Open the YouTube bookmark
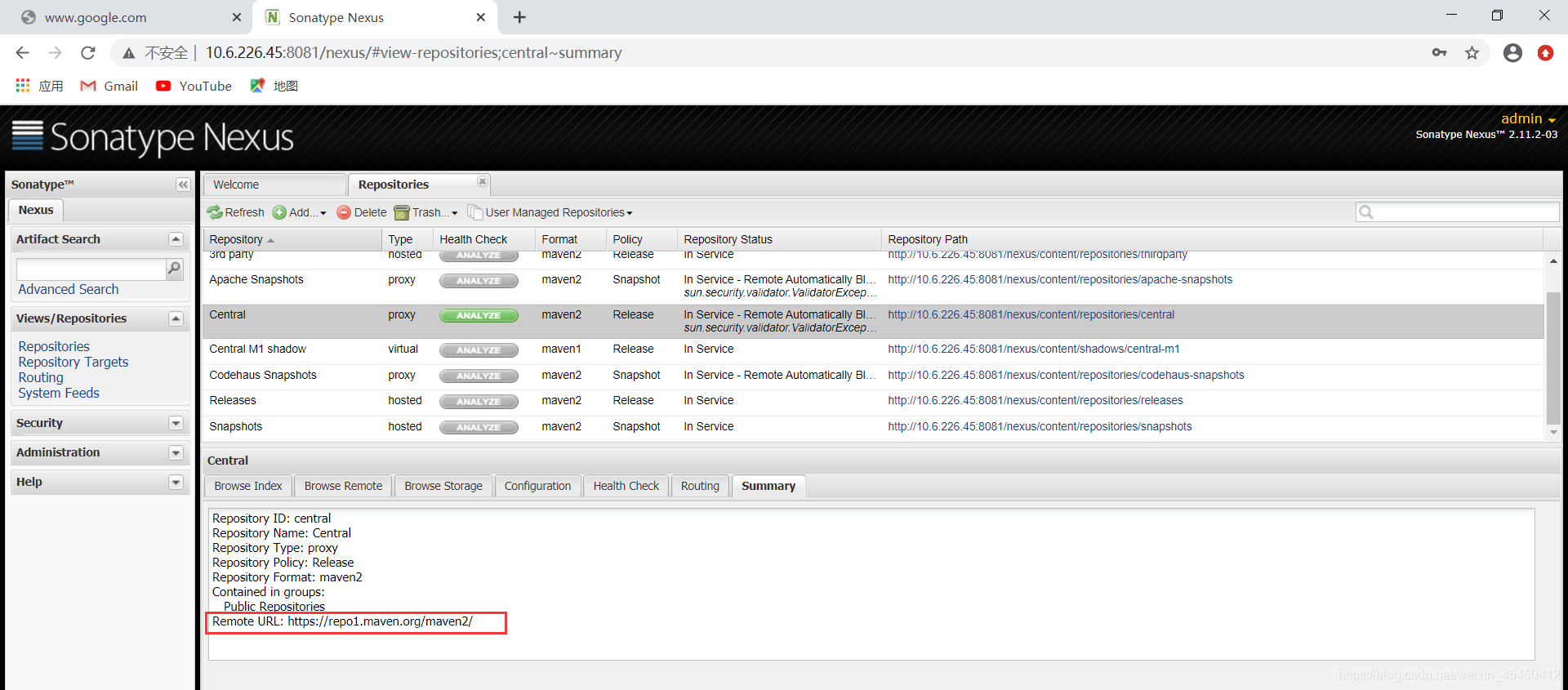Screen dimensions: 1568x690 pyautogui.click(x=194, y=86)
